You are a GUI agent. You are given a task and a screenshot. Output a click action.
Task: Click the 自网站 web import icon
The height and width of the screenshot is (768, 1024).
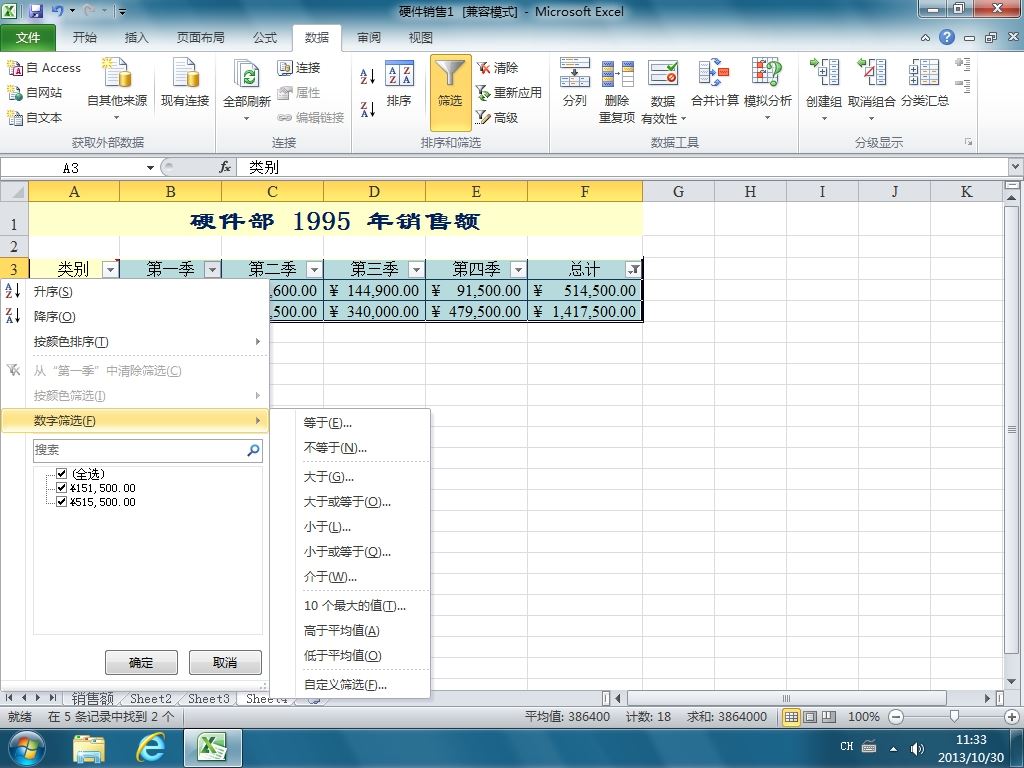pyautogui.click(x=14, y=93)
